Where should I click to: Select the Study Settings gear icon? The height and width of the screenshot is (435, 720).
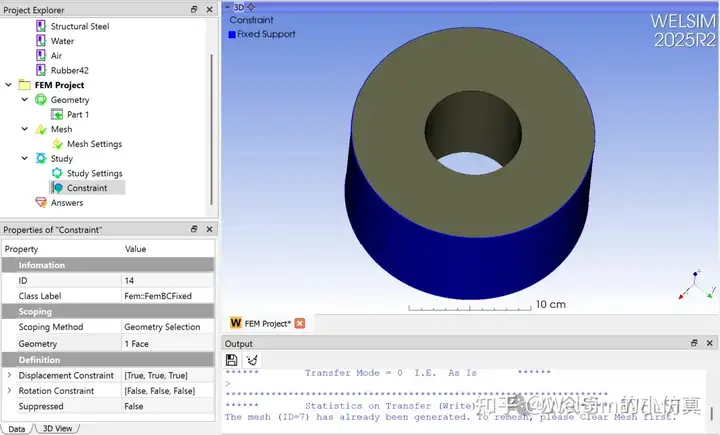57,173
